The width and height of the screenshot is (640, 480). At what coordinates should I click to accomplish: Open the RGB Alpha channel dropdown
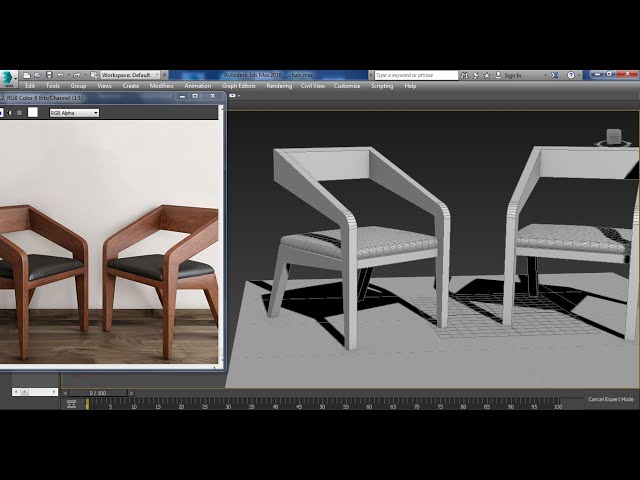pyautogui.click(x=74, y=113)
